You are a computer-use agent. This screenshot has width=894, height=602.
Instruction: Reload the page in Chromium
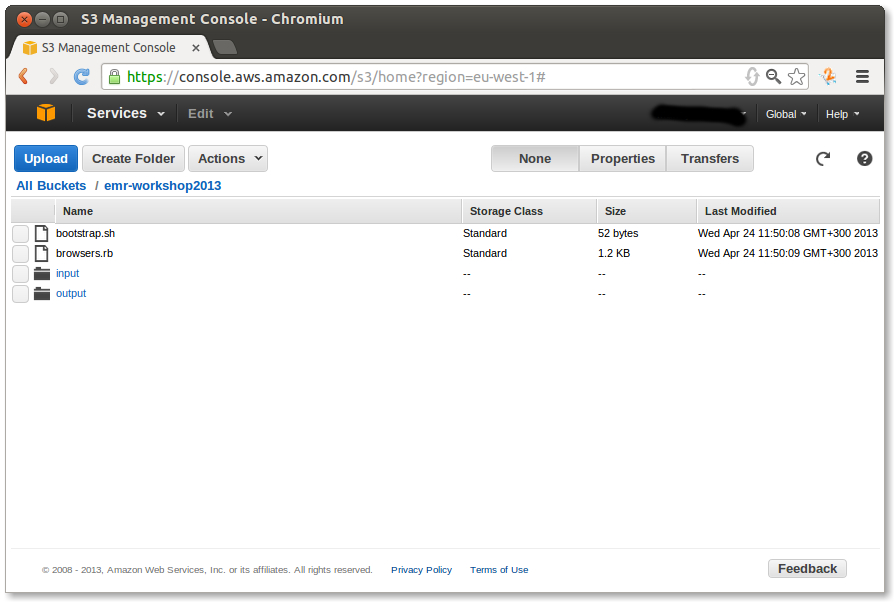point(82,77)
